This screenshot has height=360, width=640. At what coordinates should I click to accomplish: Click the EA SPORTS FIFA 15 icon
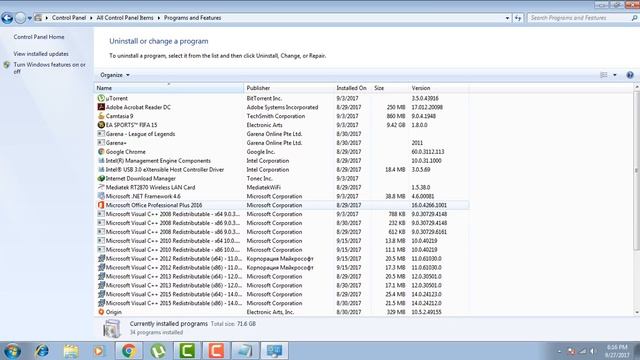101,125
